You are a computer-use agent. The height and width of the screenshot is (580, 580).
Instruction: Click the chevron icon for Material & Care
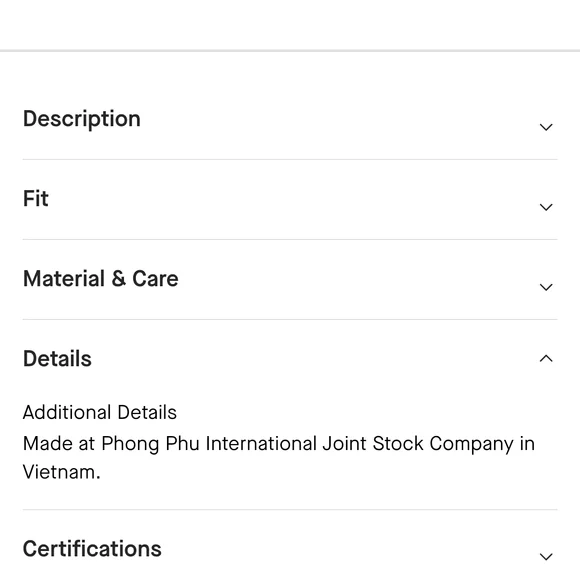coord(546,287)
